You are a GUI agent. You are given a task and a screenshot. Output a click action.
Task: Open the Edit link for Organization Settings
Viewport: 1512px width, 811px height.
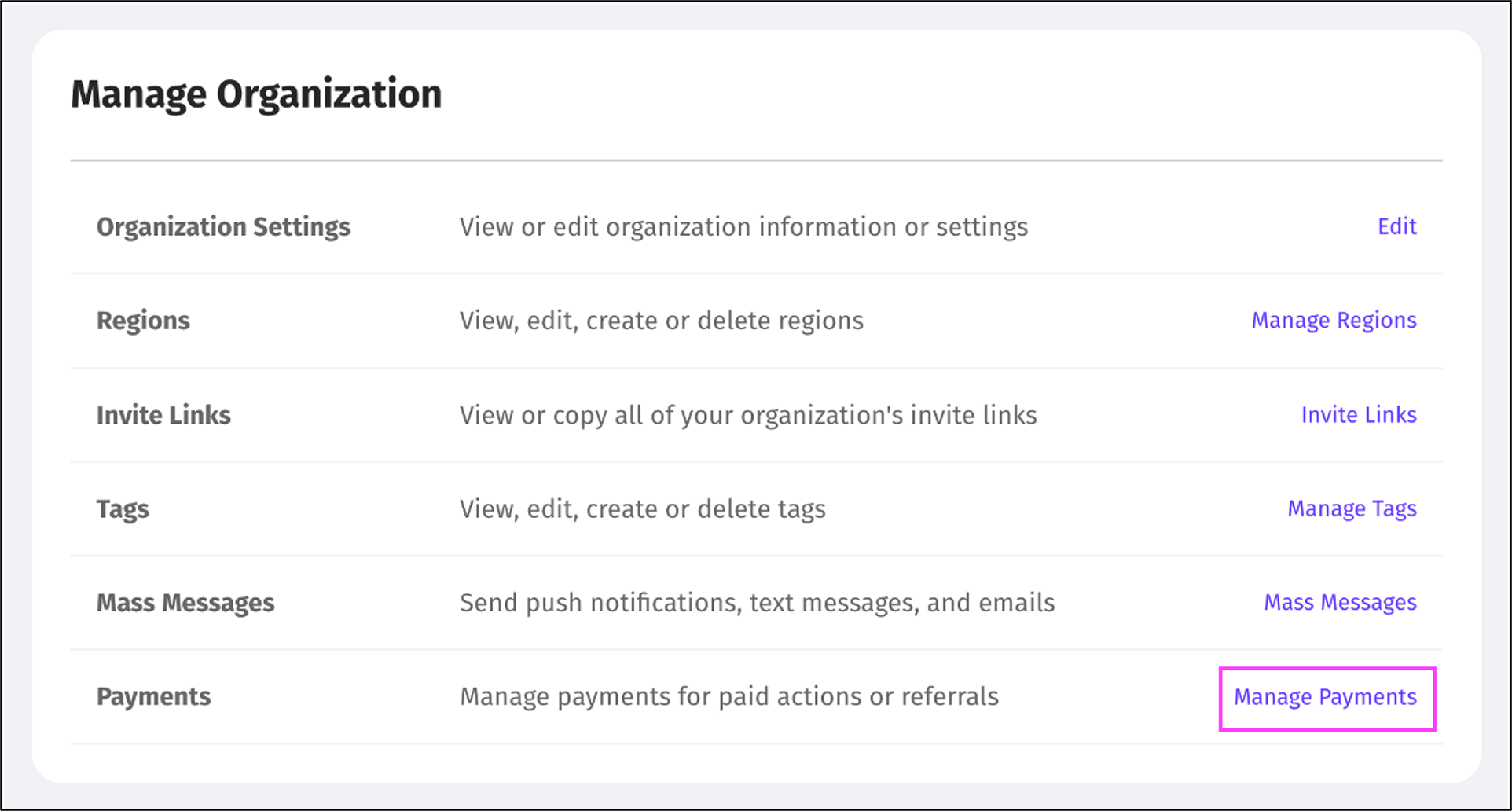click(x=1396, y=226)
